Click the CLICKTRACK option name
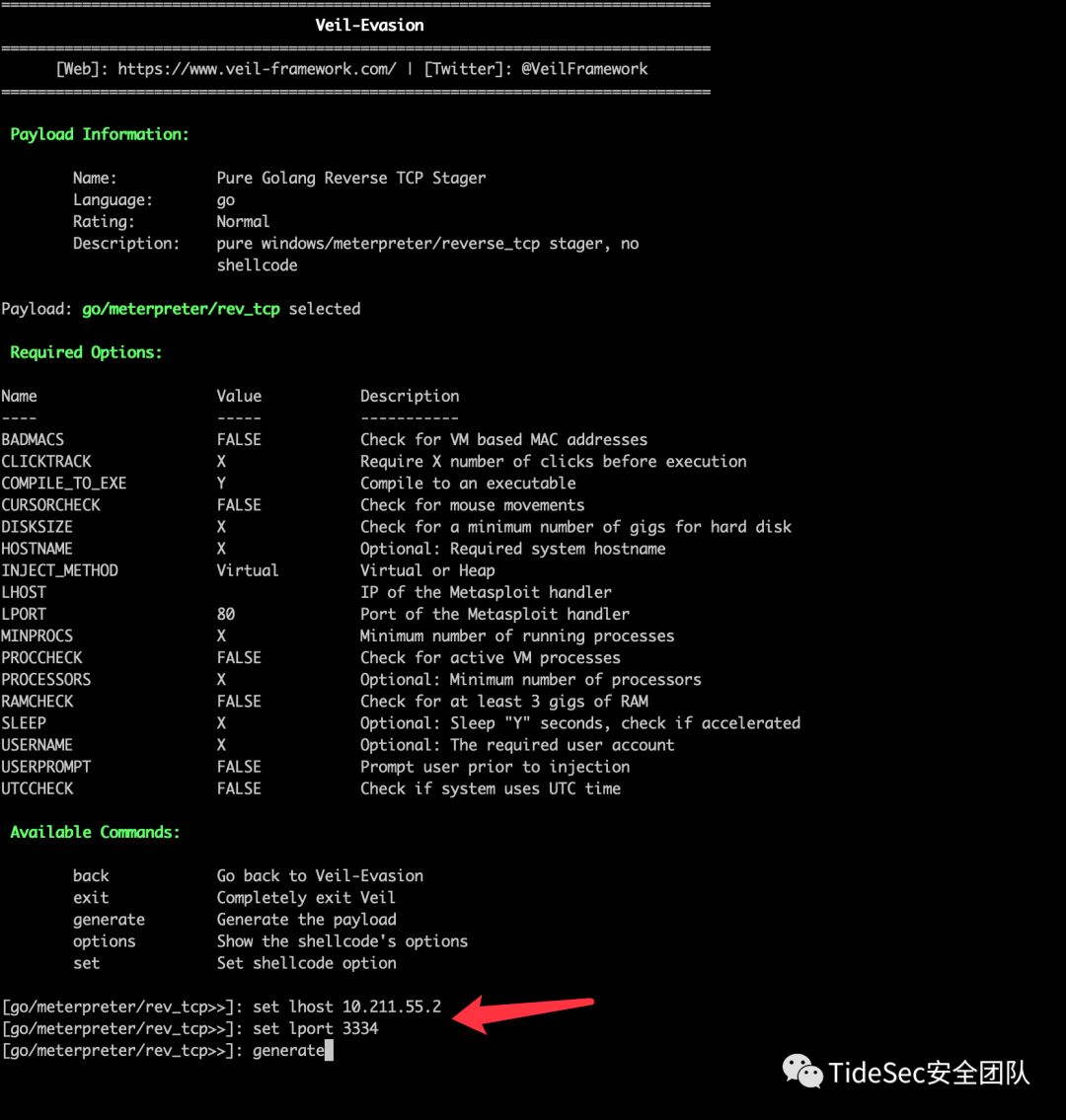This screenshot has height=1120, width=1066. pyautogui.click(x=45, y=462)
